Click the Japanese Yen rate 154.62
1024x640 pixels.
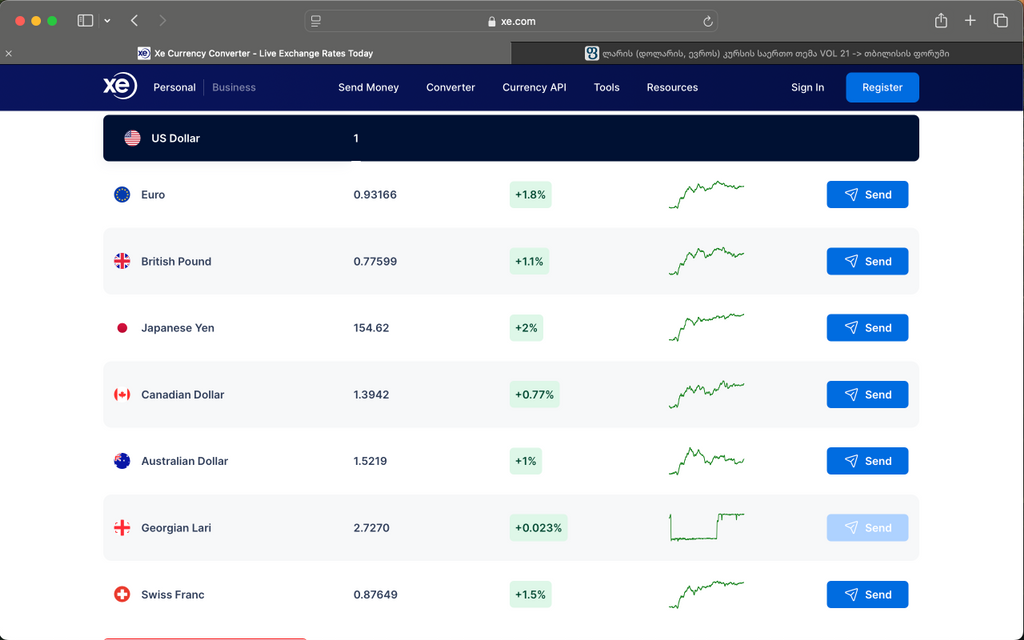(371, 328)
